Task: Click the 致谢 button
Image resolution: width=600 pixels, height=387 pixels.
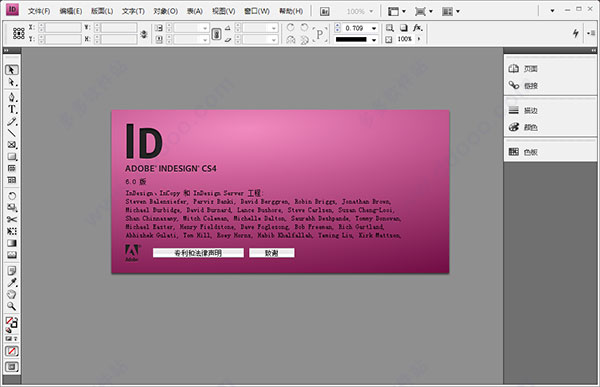Action: click(272, 253)
